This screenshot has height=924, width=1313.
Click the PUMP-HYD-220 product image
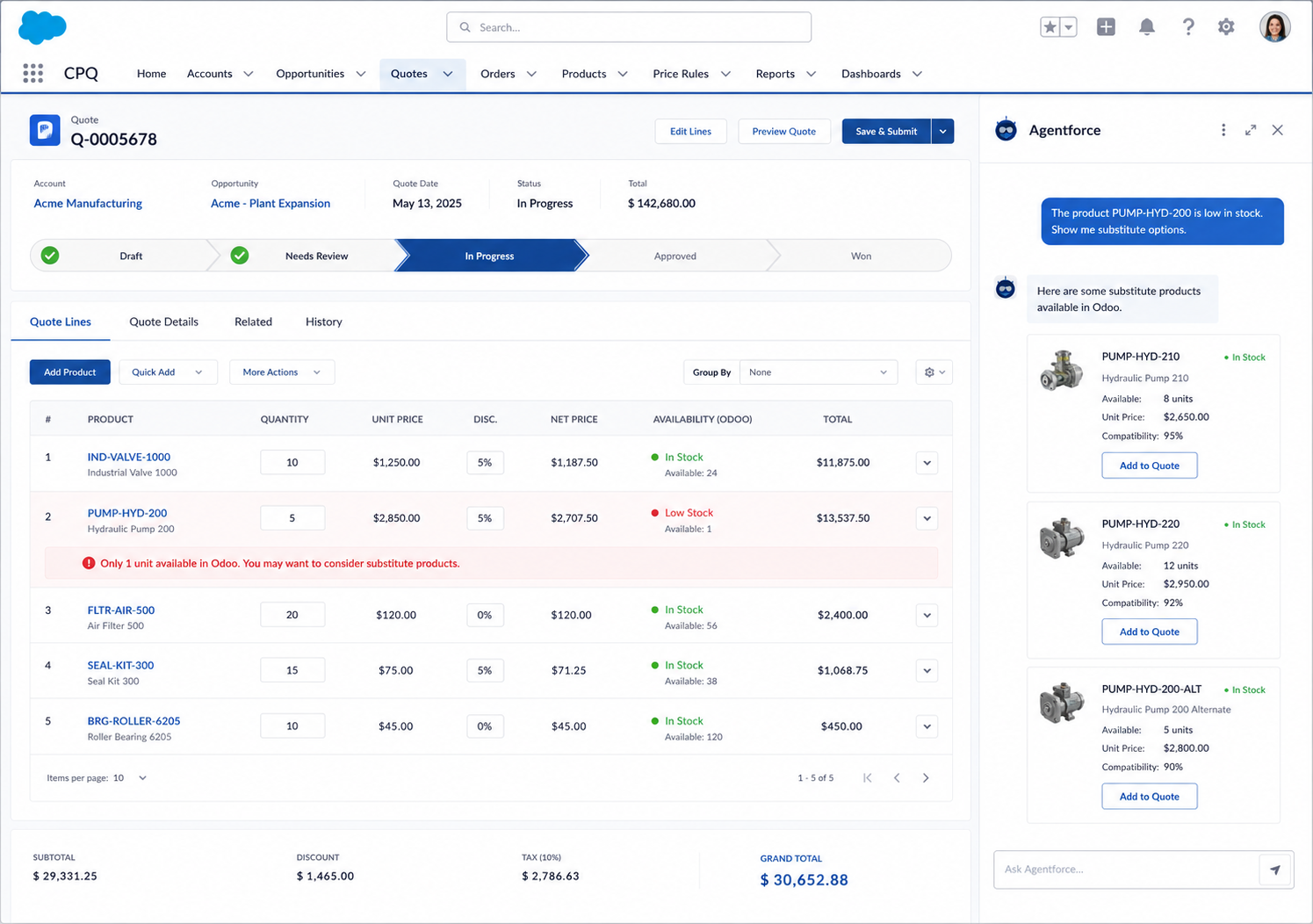click(1062, 537)
